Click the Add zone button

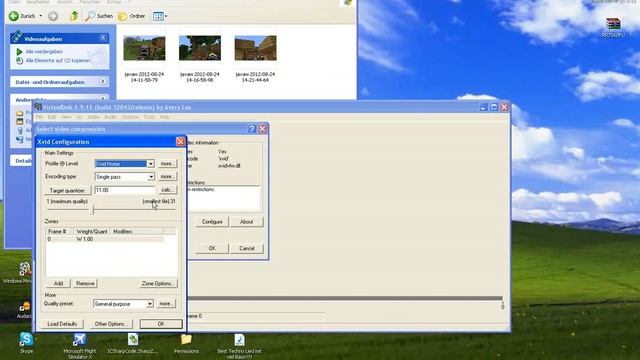point(58,283)
